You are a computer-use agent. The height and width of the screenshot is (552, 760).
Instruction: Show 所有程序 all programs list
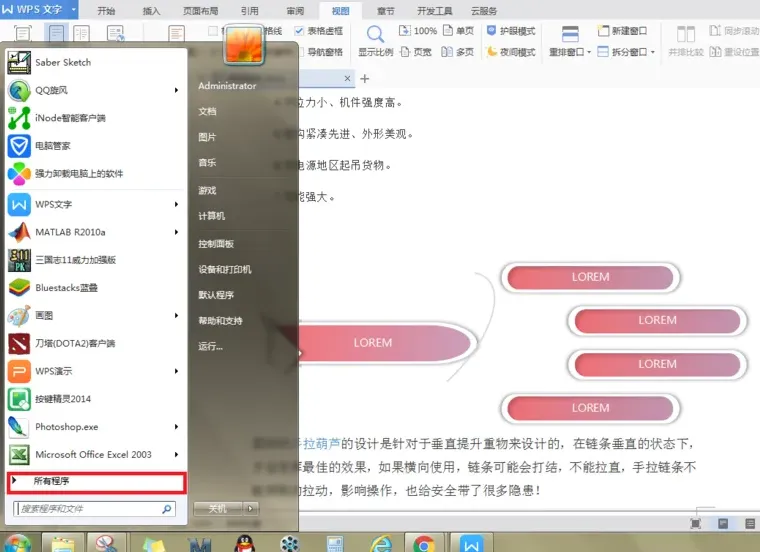96,482
